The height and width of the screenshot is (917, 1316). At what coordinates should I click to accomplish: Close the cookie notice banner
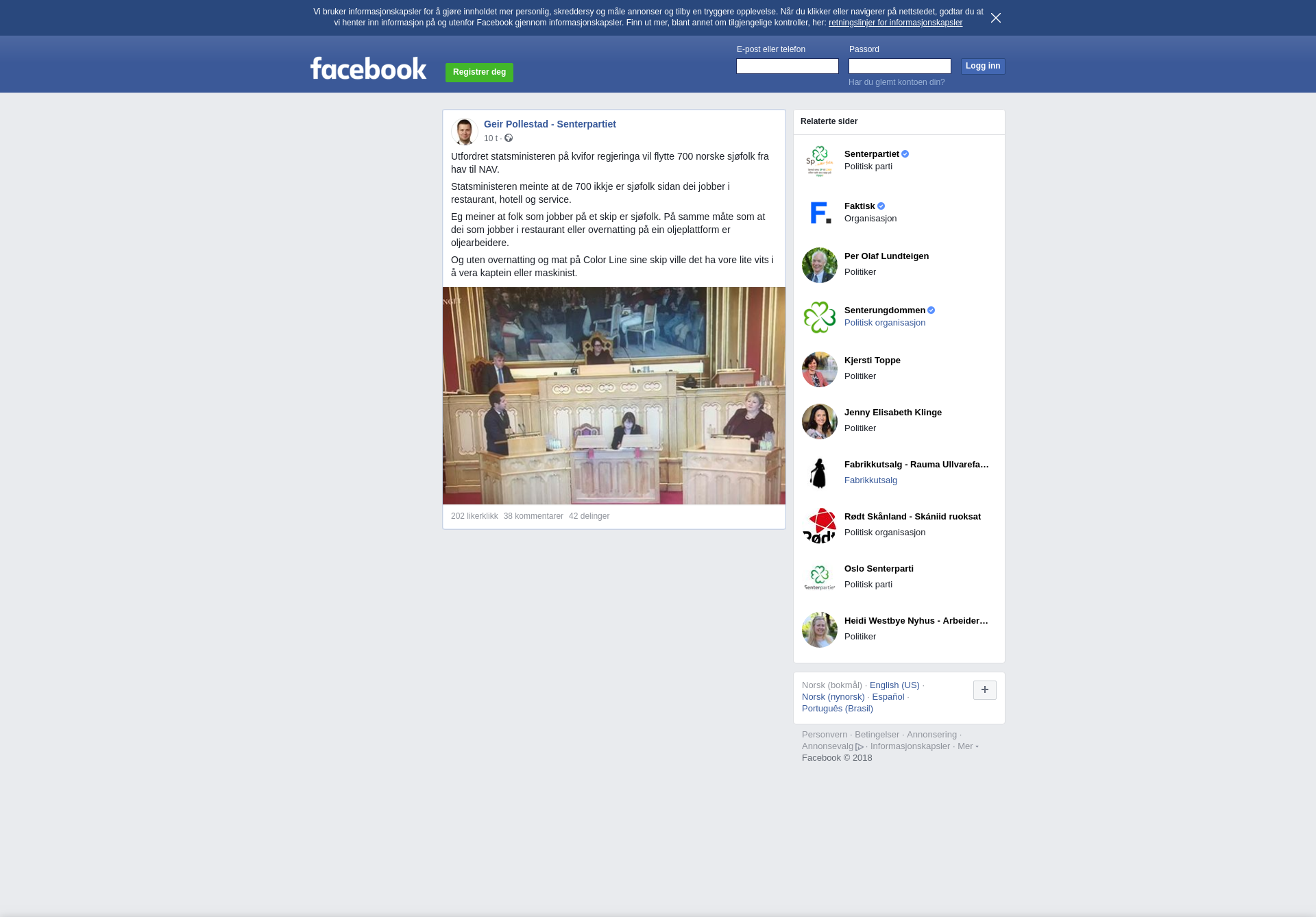[996, 18]
